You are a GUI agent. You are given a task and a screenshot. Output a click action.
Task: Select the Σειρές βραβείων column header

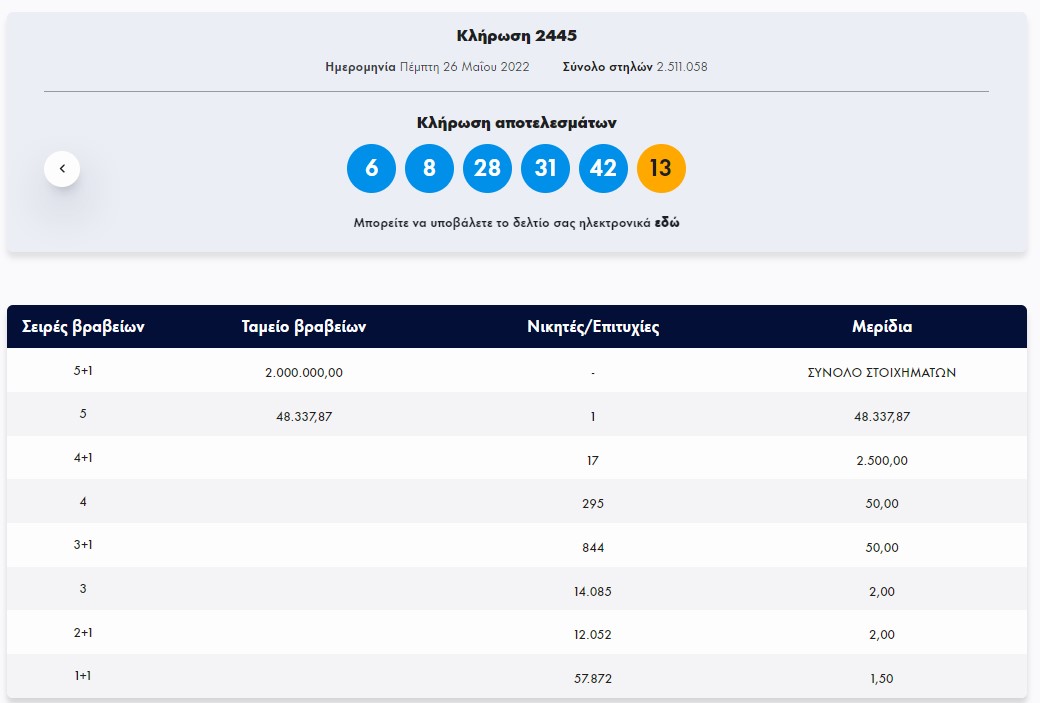click(x=80, y=327)
